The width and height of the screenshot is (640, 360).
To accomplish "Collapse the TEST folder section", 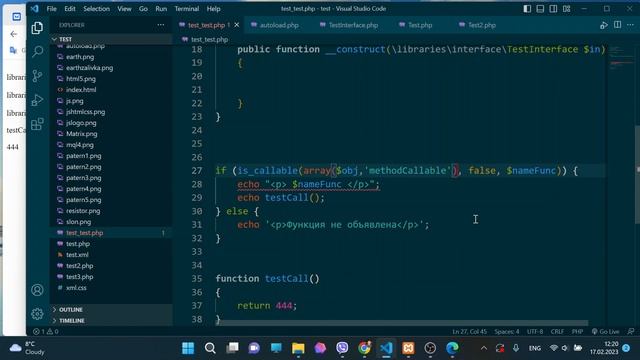I will point(111,39).
